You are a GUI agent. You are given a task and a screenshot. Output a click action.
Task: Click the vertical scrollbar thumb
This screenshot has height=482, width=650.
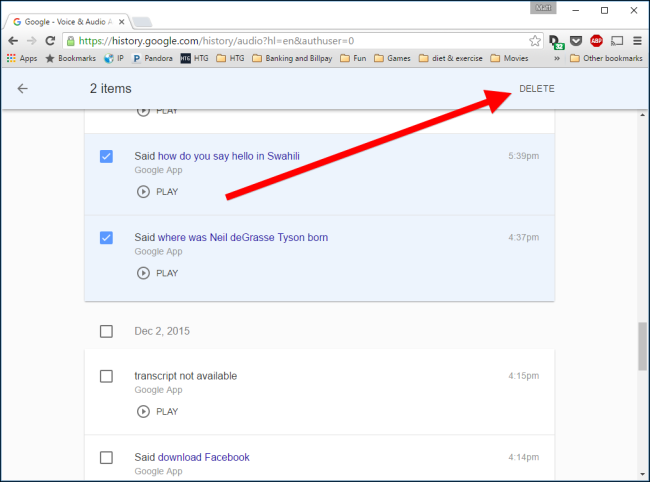pyautogui.click(x=643, y=346)
